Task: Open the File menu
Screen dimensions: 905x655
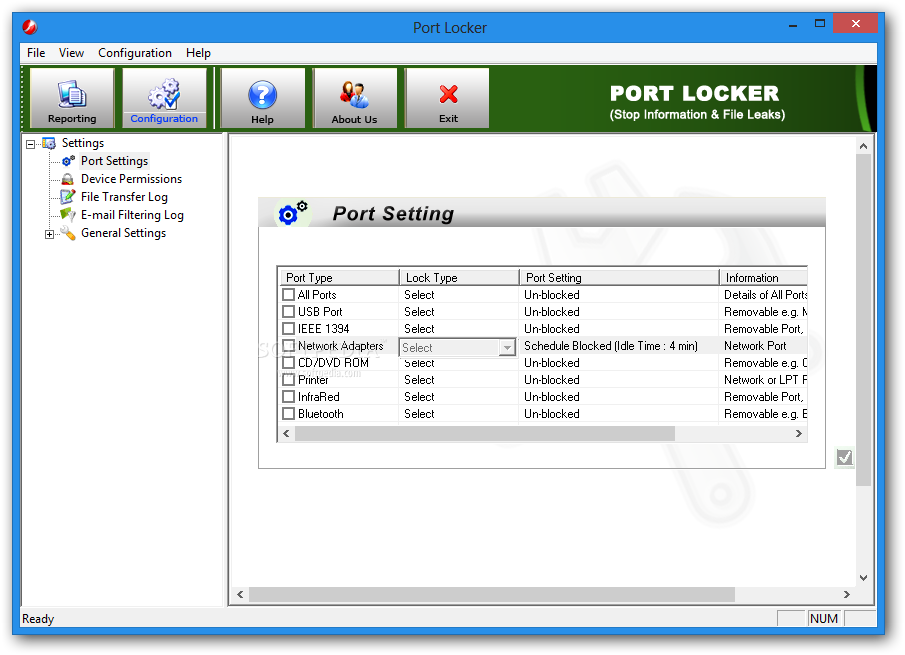Action: point(35,53)
